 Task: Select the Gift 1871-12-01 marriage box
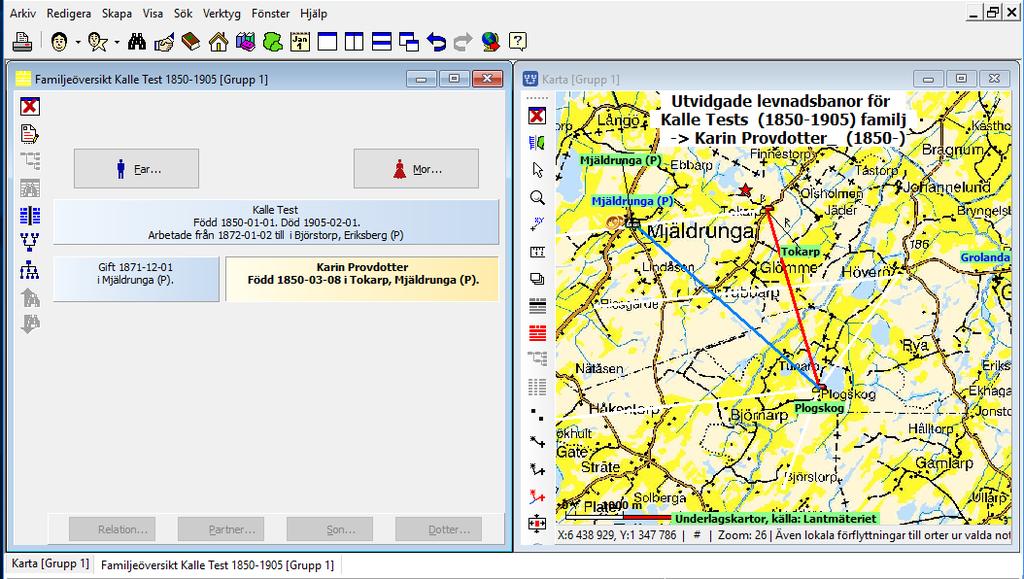pos(136,279)
